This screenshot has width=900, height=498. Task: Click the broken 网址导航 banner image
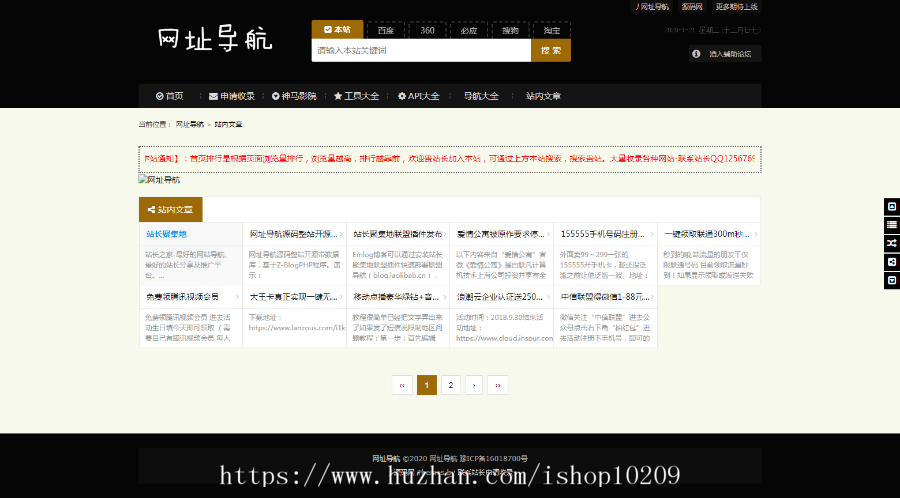pos(159,180)
